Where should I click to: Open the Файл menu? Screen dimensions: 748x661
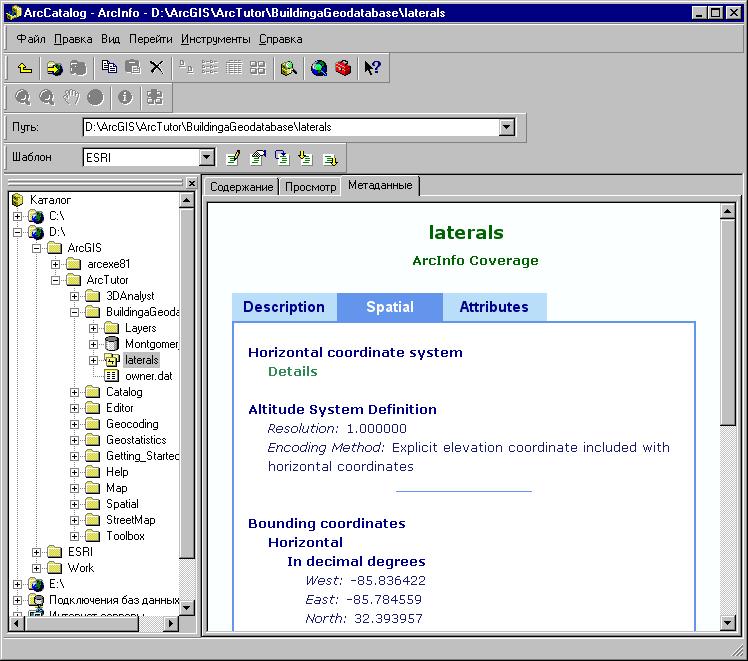[31, 39]
